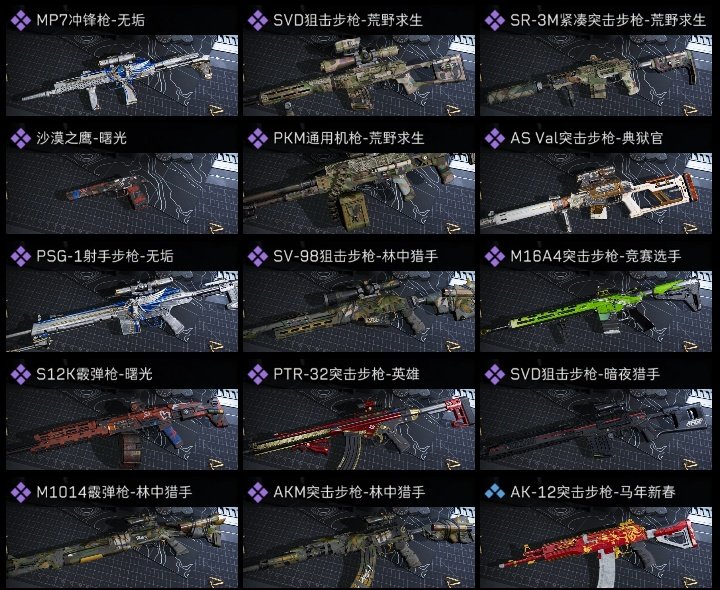
Task: Click purple rarity icon beside AS Val突击步枪-典狱官
Action: click(x=495, y=139)
